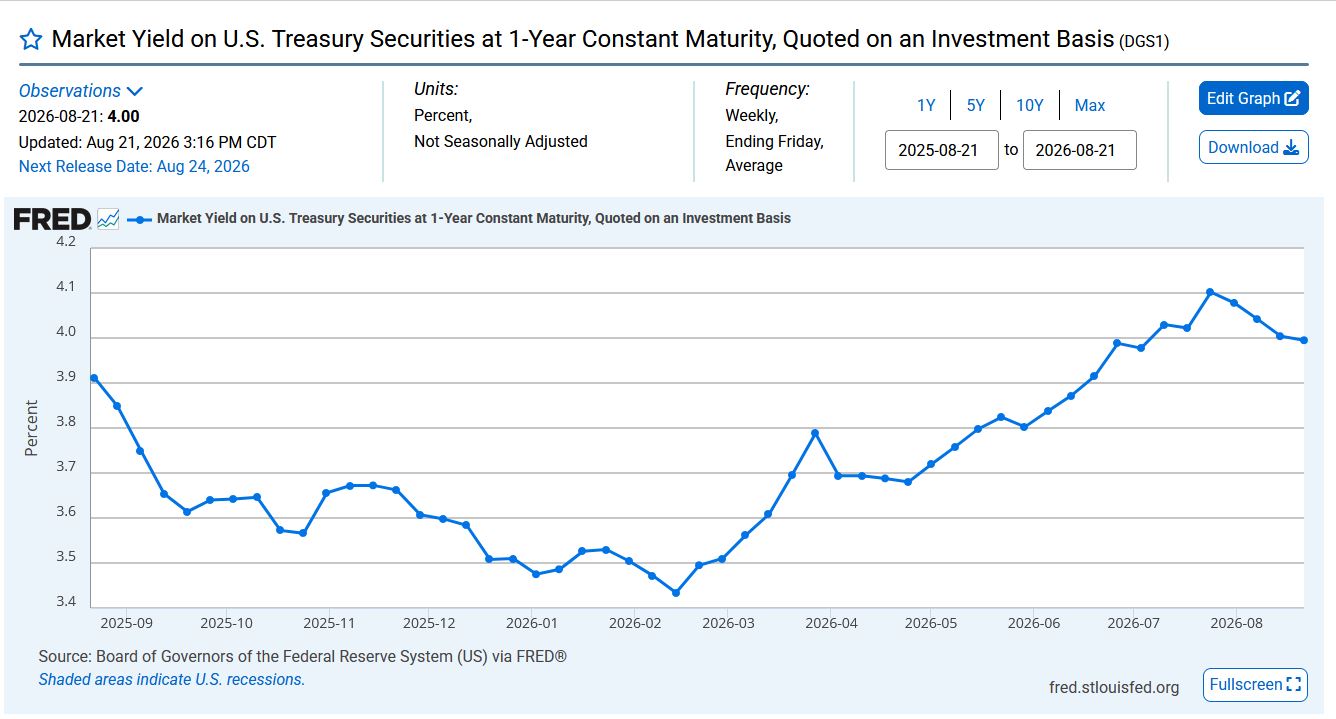Click the 3.4 y-axis label

65,601
